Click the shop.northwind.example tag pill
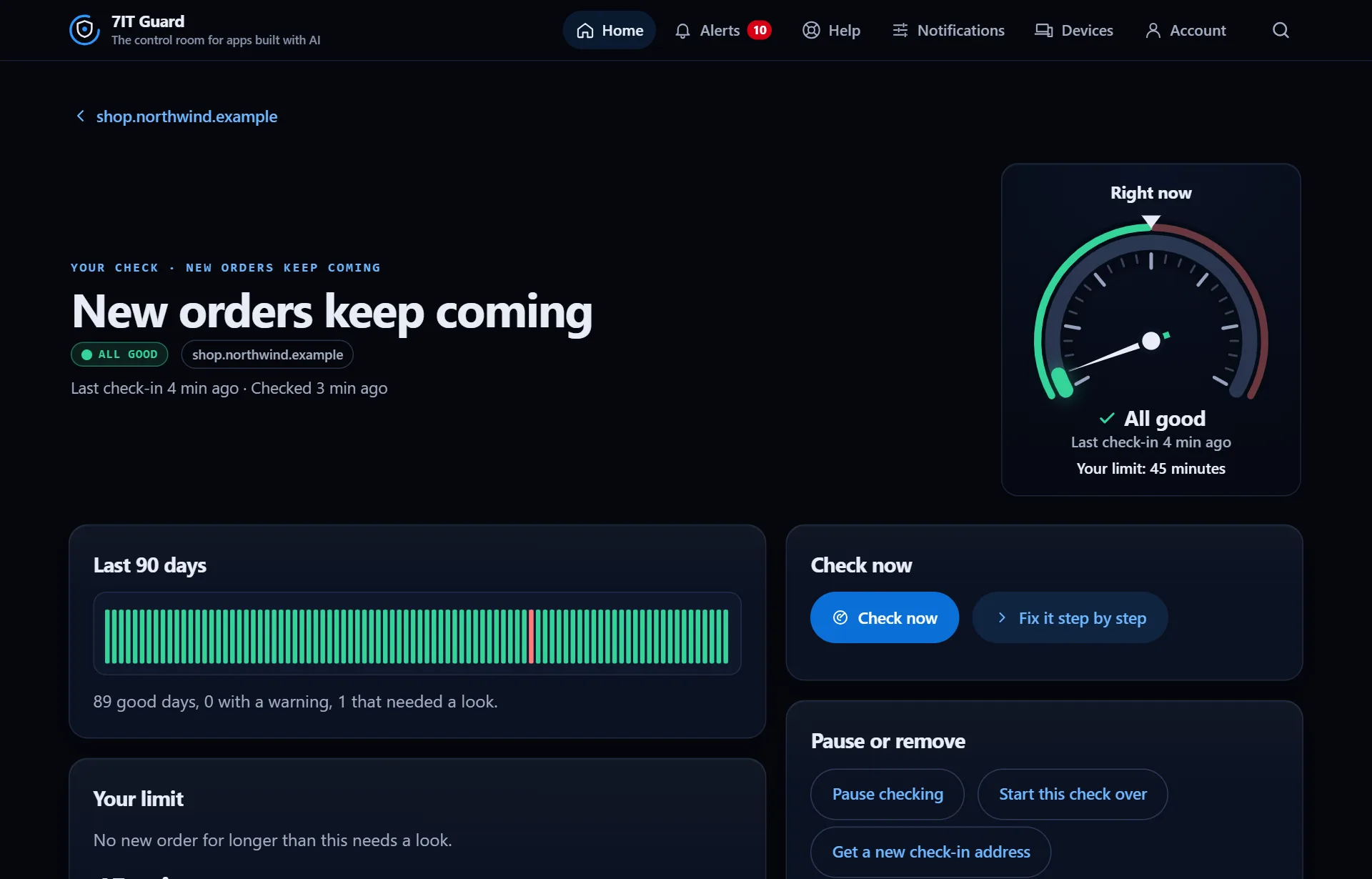This screenshot has height=879, width=1372. pyautogui.click(x=267, y=354)
